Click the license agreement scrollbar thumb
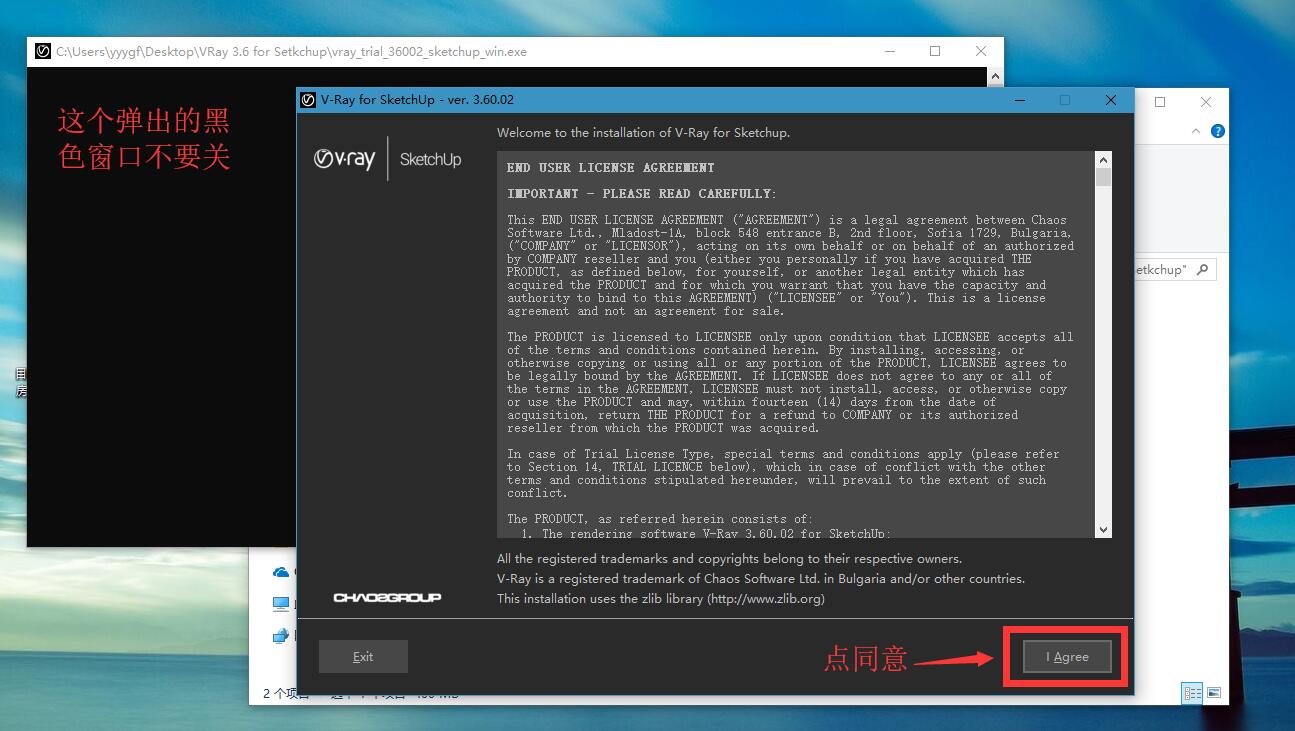 [1103, 177]
